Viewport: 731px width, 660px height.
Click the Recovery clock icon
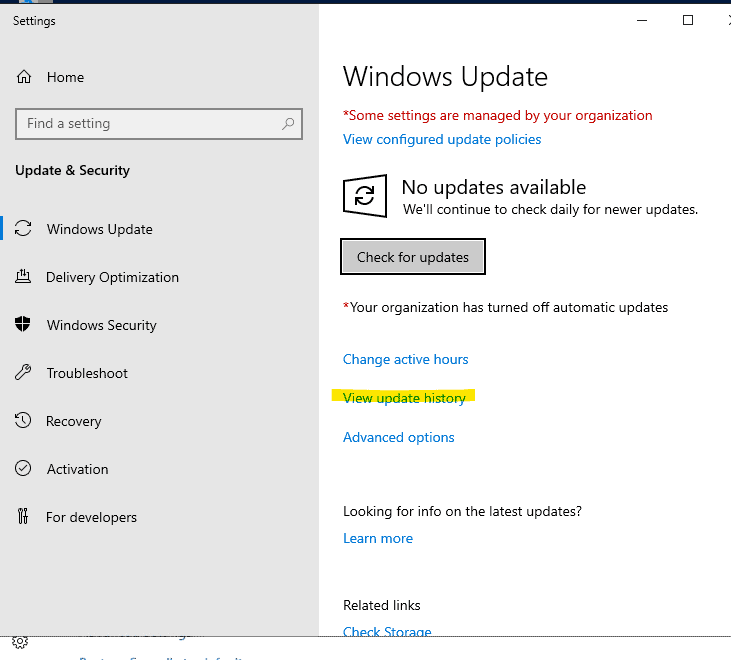point(23,420)
